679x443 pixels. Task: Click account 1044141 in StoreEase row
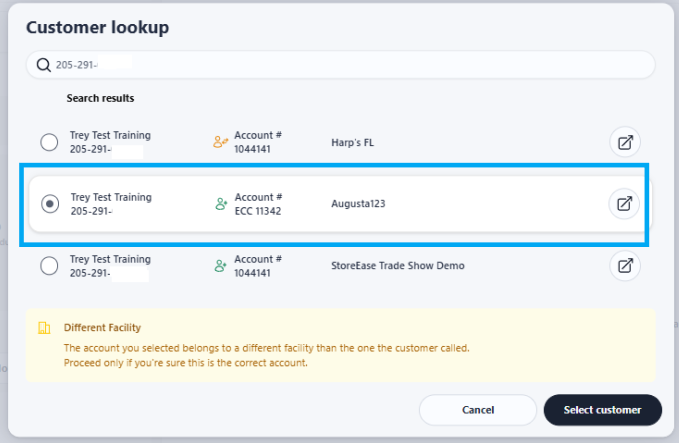click(x=252, y=273)
